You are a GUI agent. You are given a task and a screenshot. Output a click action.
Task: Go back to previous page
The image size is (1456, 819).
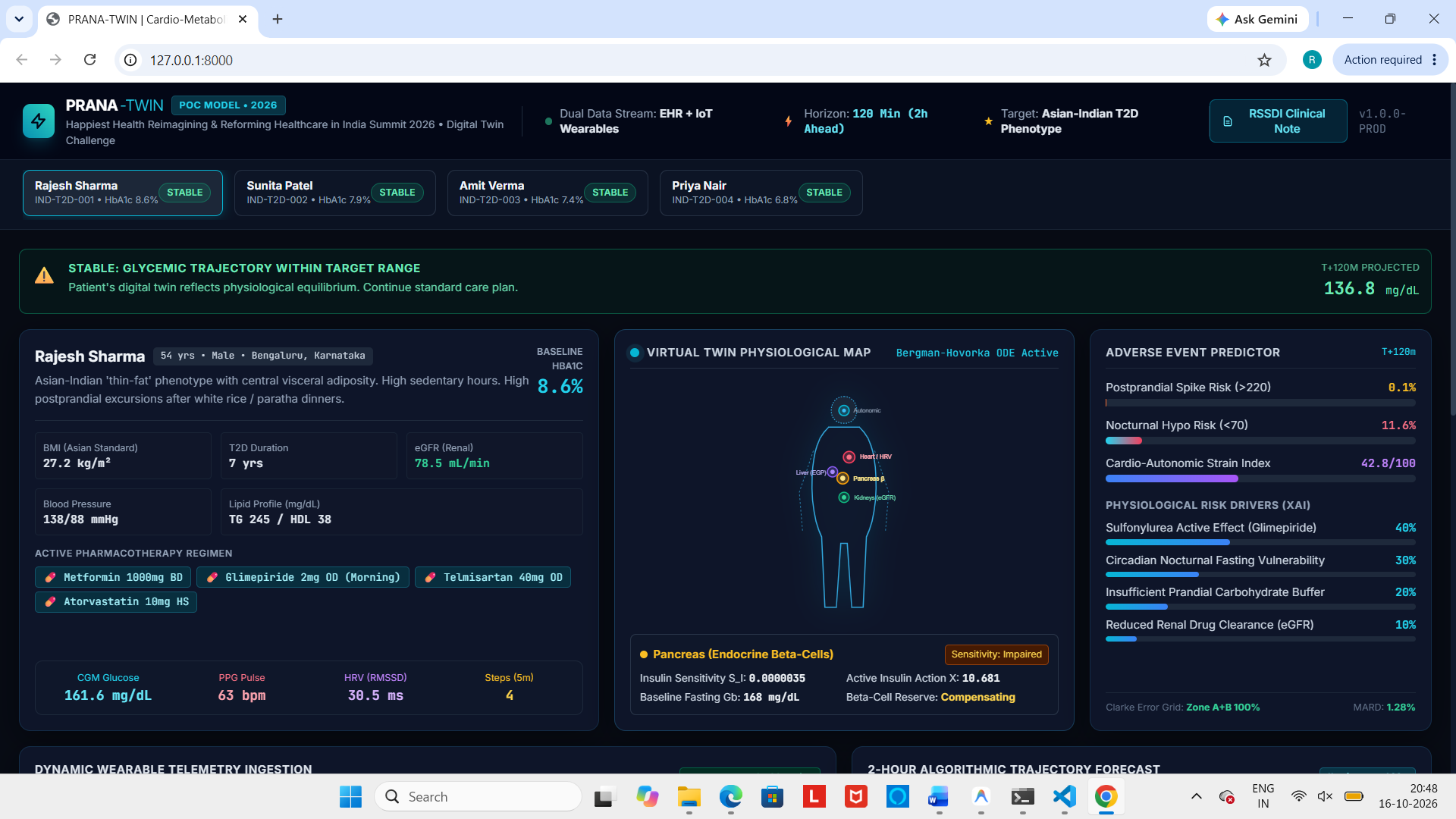(x=22, y=60)
